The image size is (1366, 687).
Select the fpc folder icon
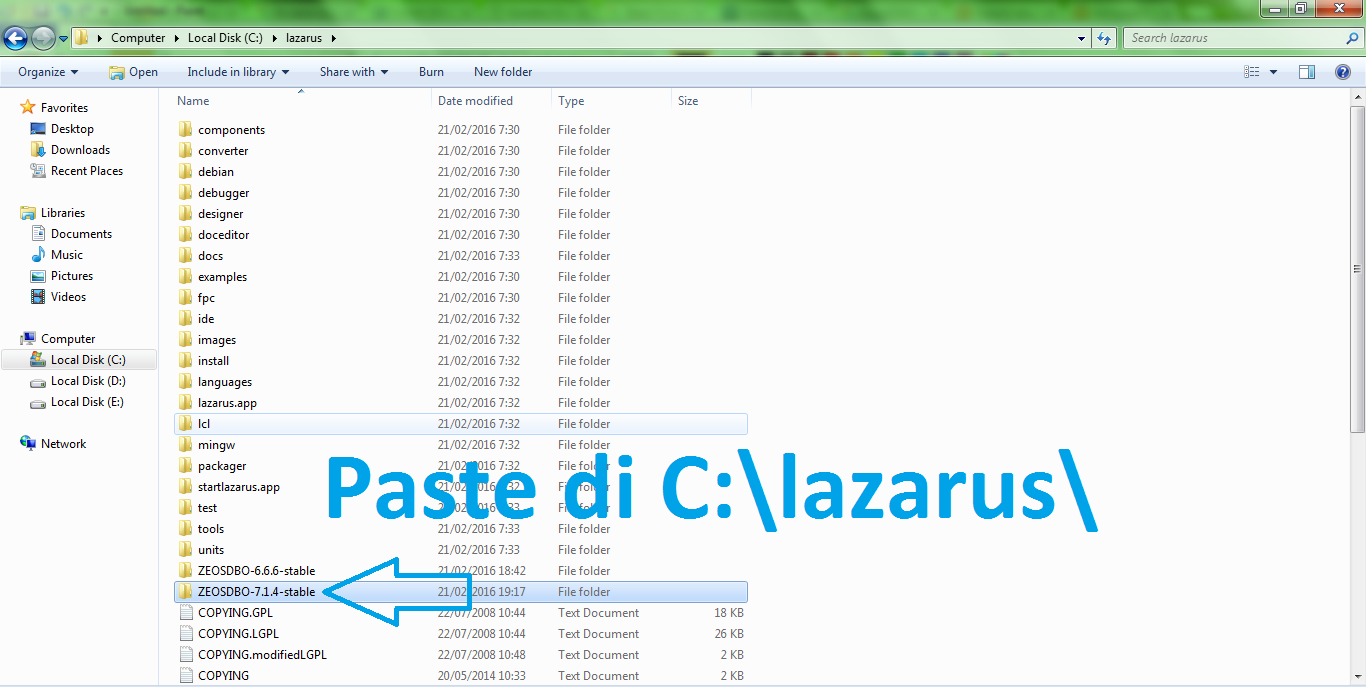185,297
